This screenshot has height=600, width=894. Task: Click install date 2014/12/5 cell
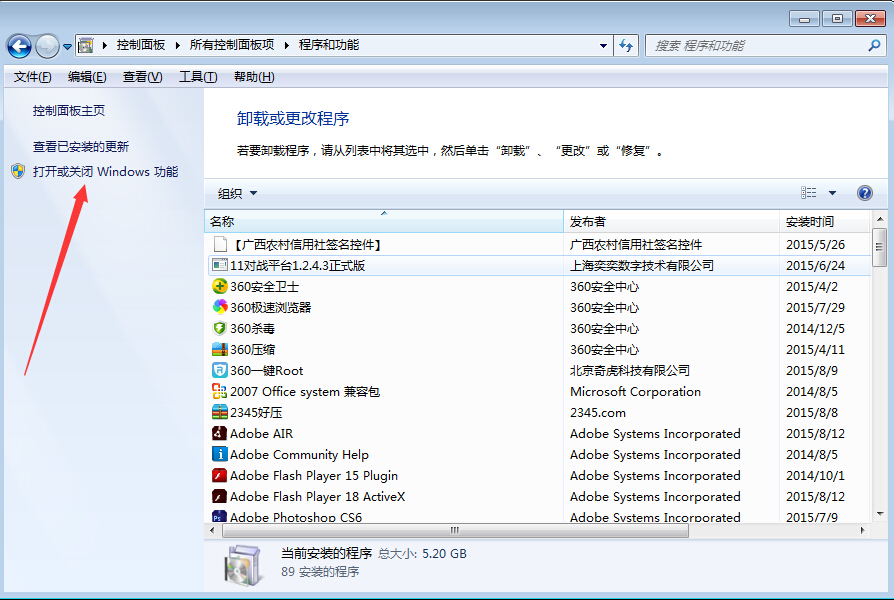pos(815,329)
